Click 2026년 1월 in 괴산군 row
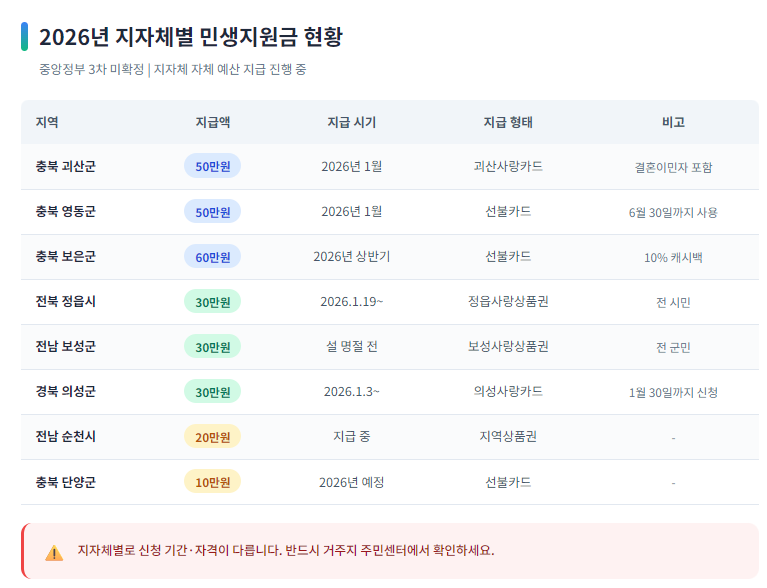 pyautogui.click(x=352, y=166)
